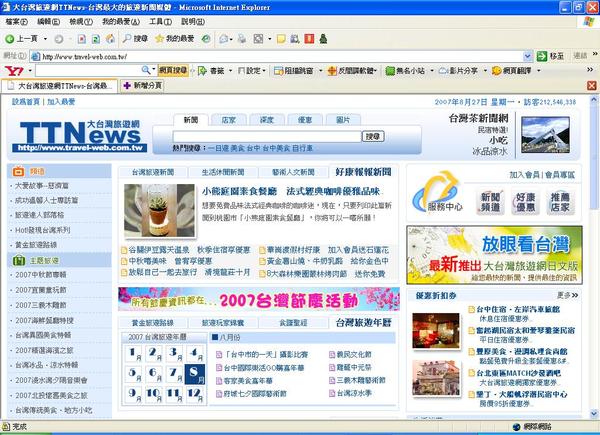Click the 小熊庭園 plant photo thumbnail
The width and height of the screenshot is (600, 435).
[159, 211]
